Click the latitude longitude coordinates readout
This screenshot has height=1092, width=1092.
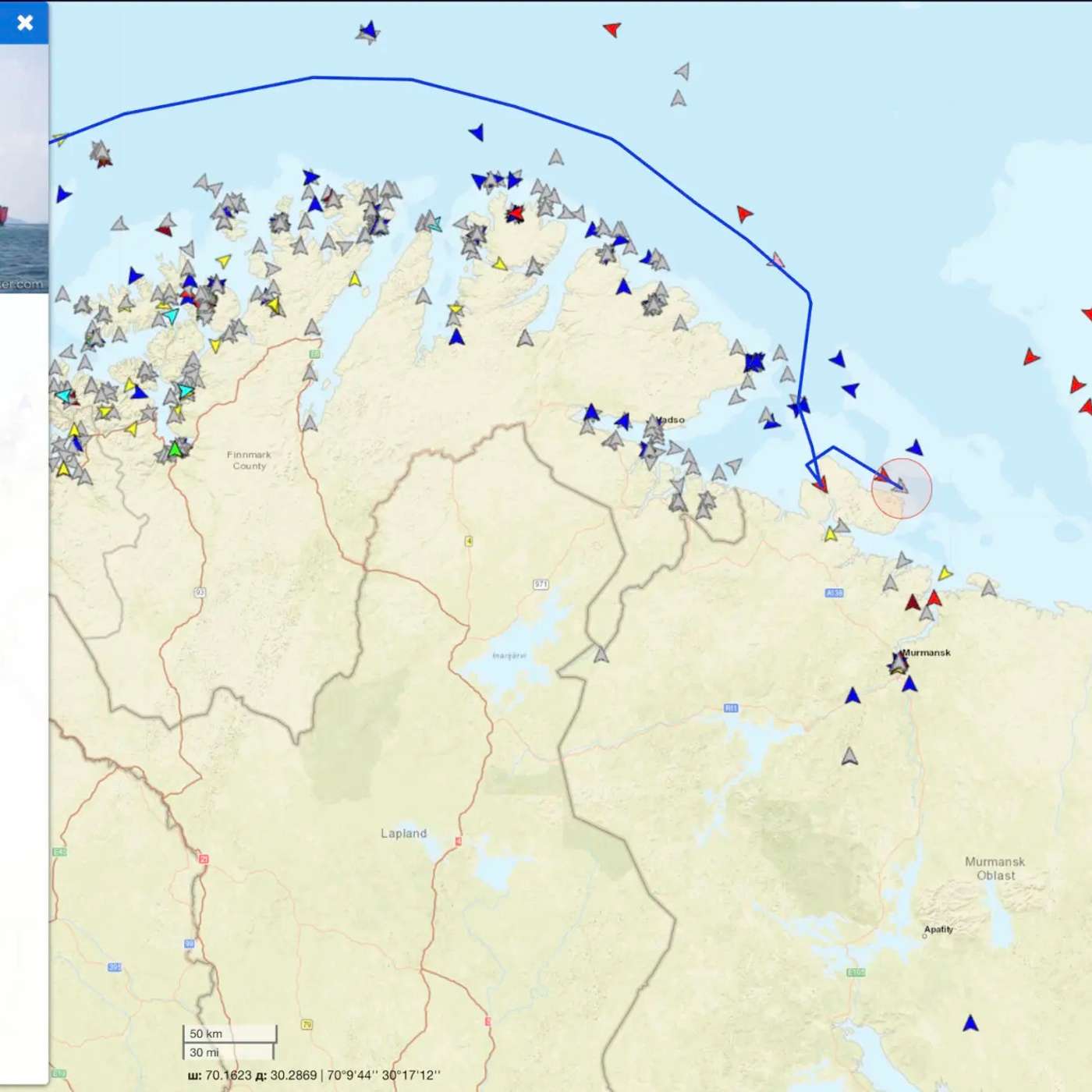click(x=314, y=1075)
